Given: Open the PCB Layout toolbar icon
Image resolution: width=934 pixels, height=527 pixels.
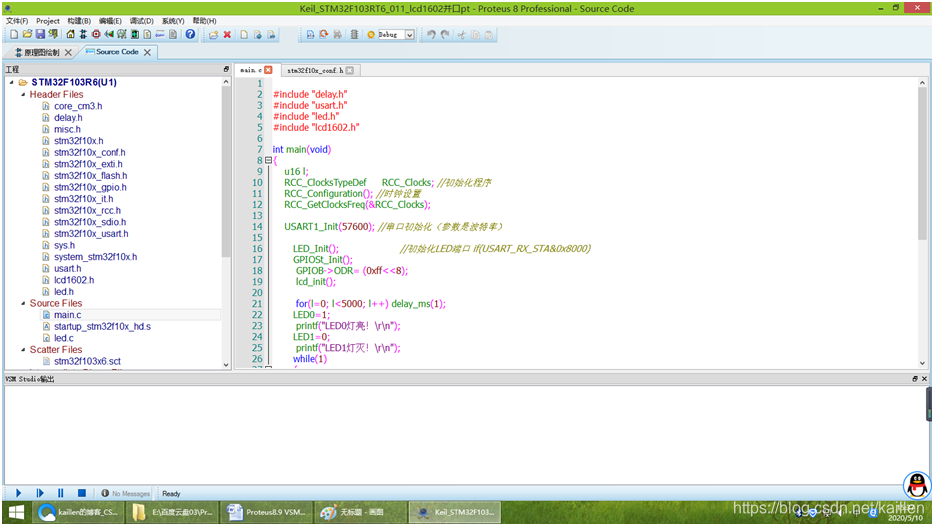Looking at the screenshot, I should pyautogui.click(x=96, y=35).
